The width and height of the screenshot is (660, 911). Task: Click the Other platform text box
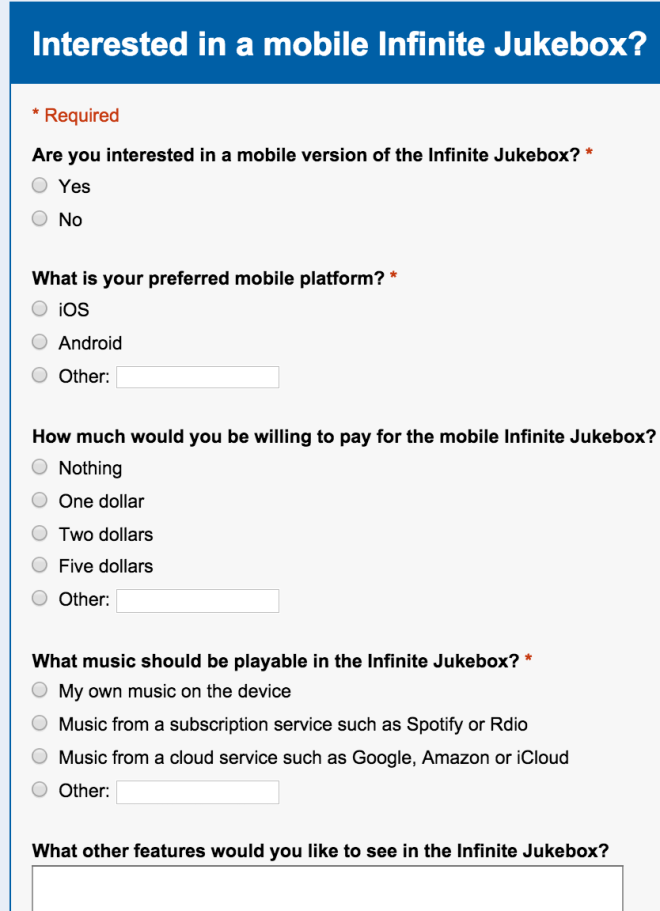[197, 376]
